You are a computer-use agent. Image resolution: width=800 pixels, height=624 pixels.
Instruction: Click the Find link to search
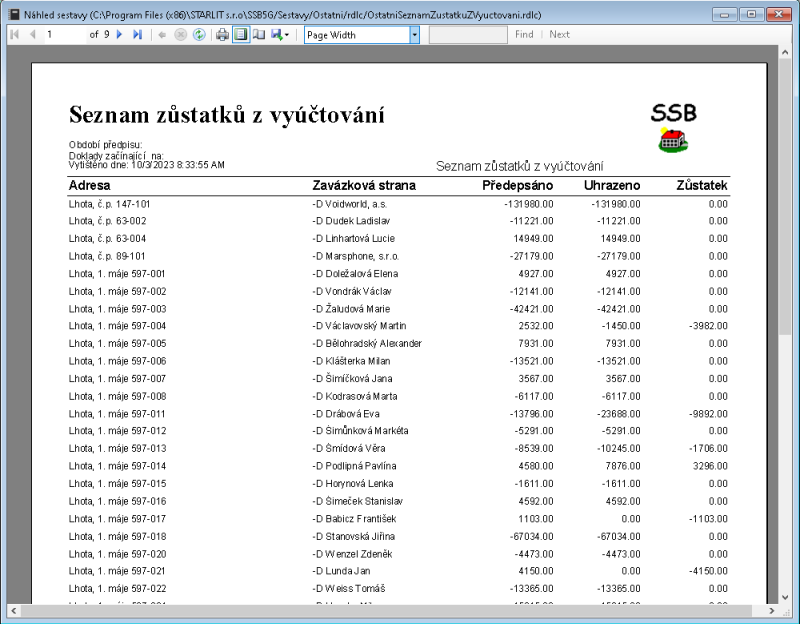pos(524,34)
